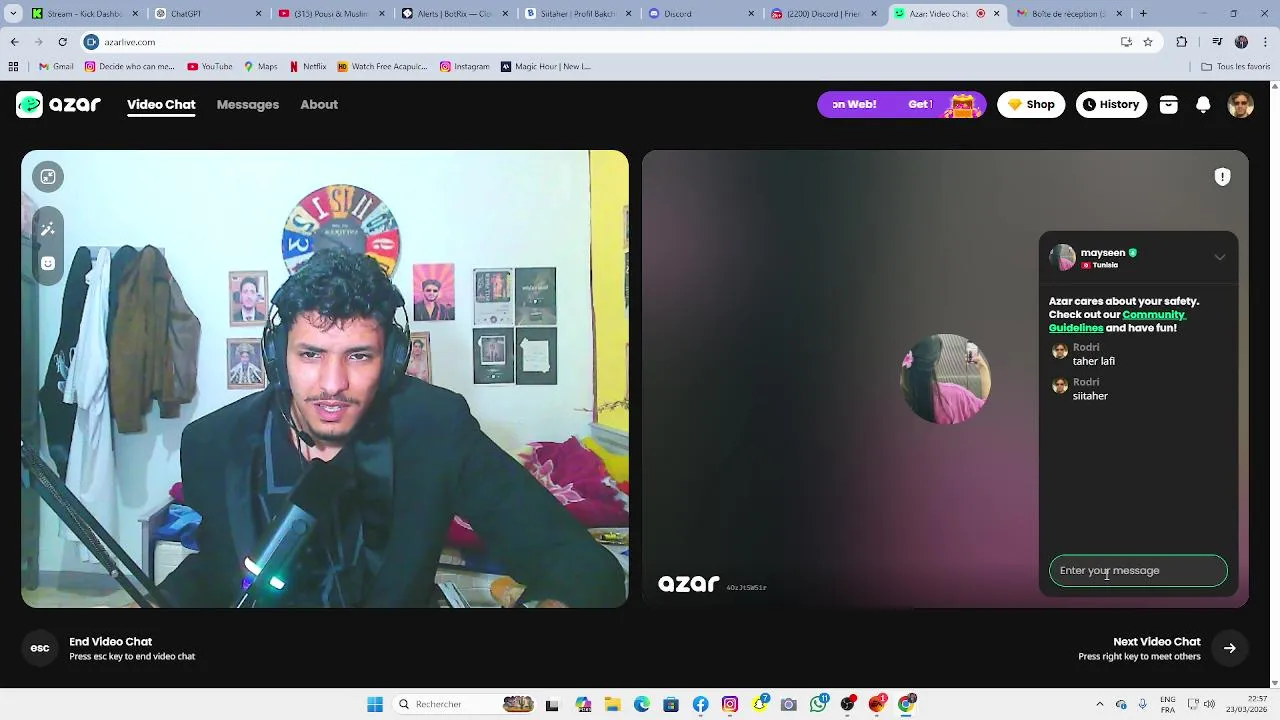Switch to the ChatGPT browser tab

(208, 14)
